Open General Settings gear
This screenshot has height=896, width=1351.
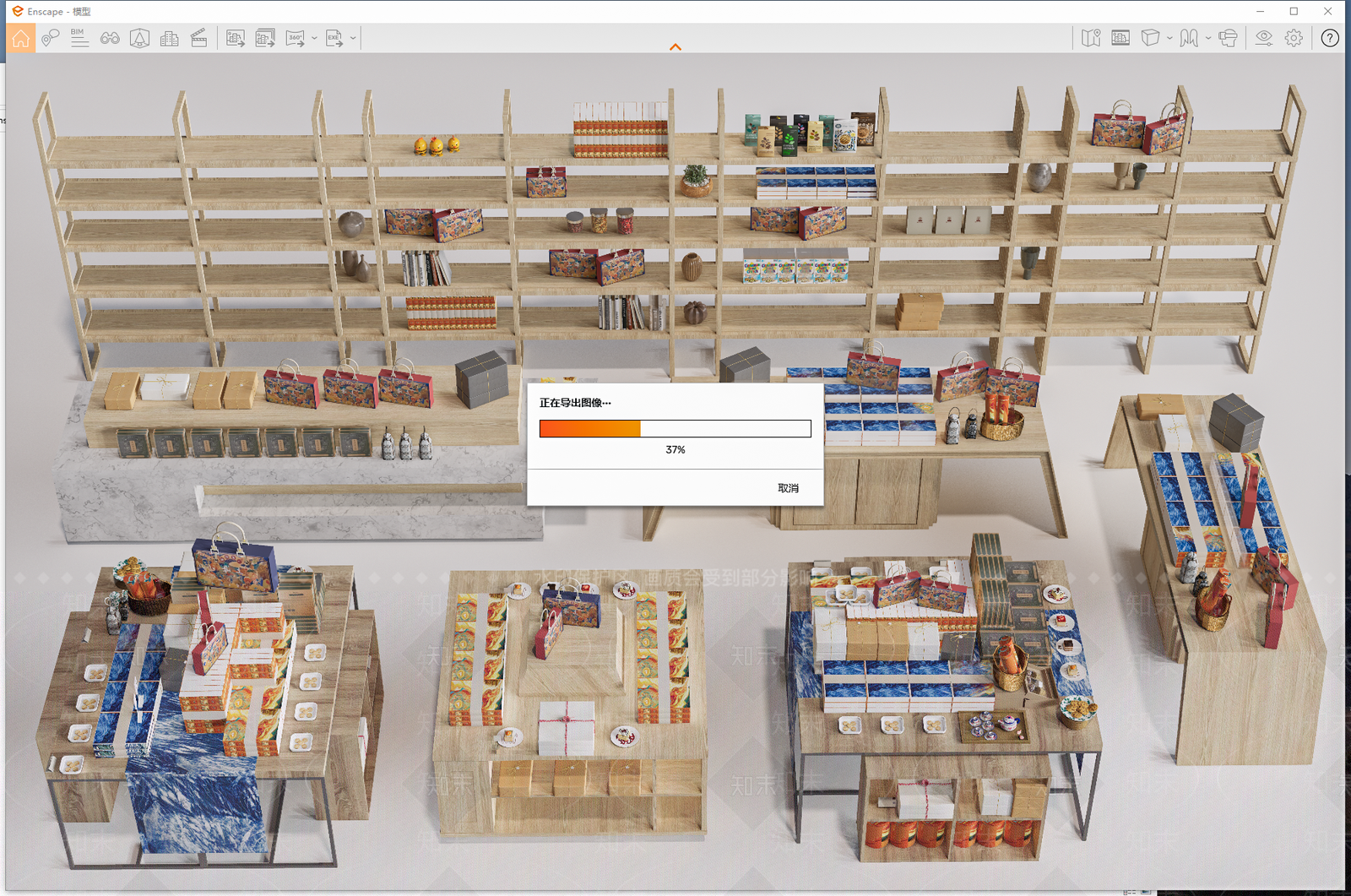click(1294, 38)
